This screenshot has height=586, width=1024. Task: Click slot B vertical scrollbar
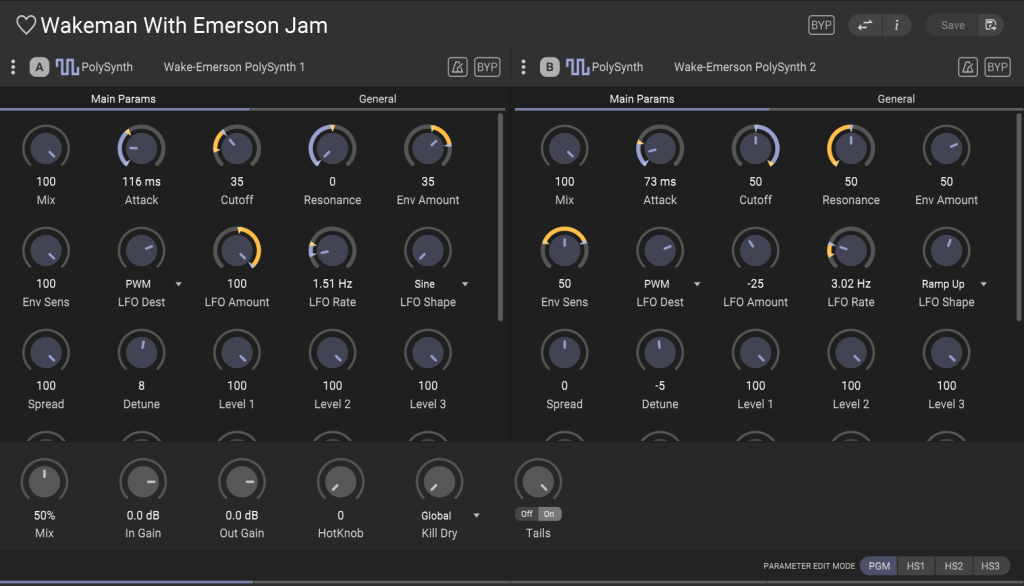point(1018,217)
